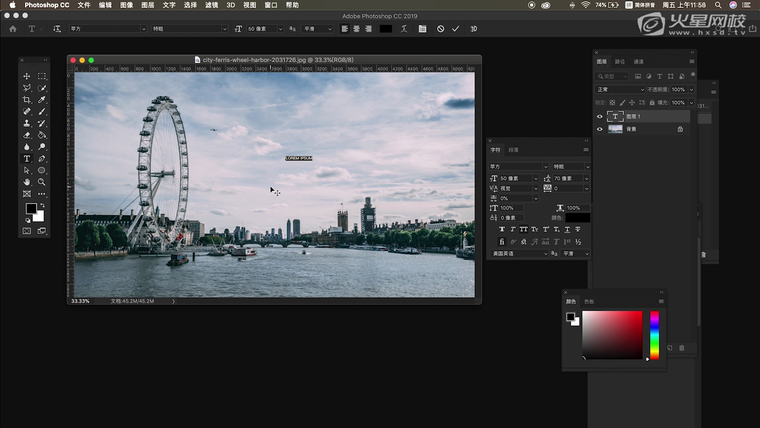Commit text edit with checkmark icon
This screenshot has width=760, height=428.
click(456, 29)
